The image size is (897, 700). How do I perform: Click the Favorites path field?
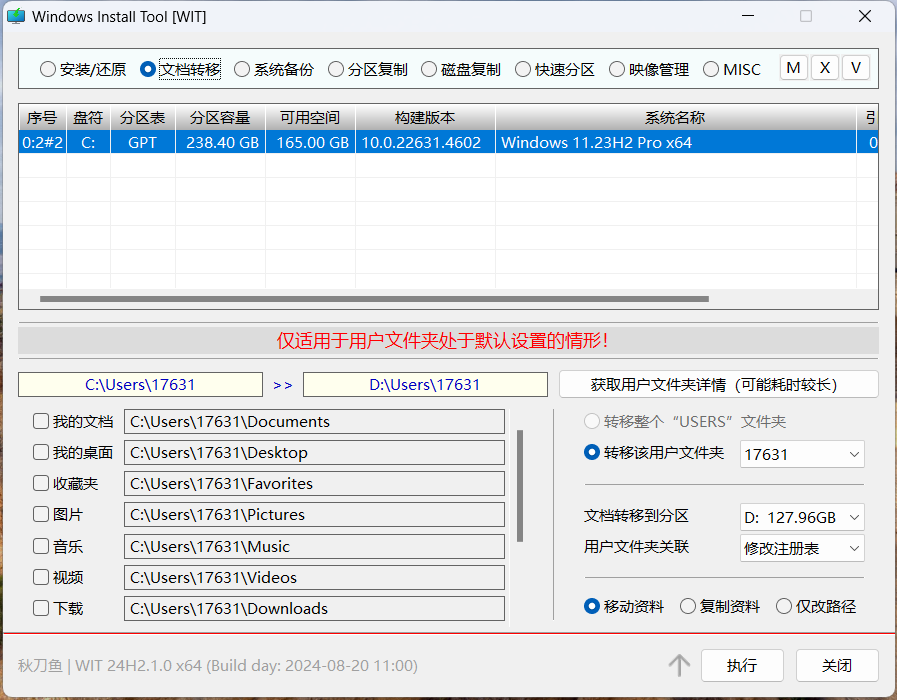coord(314,483)
